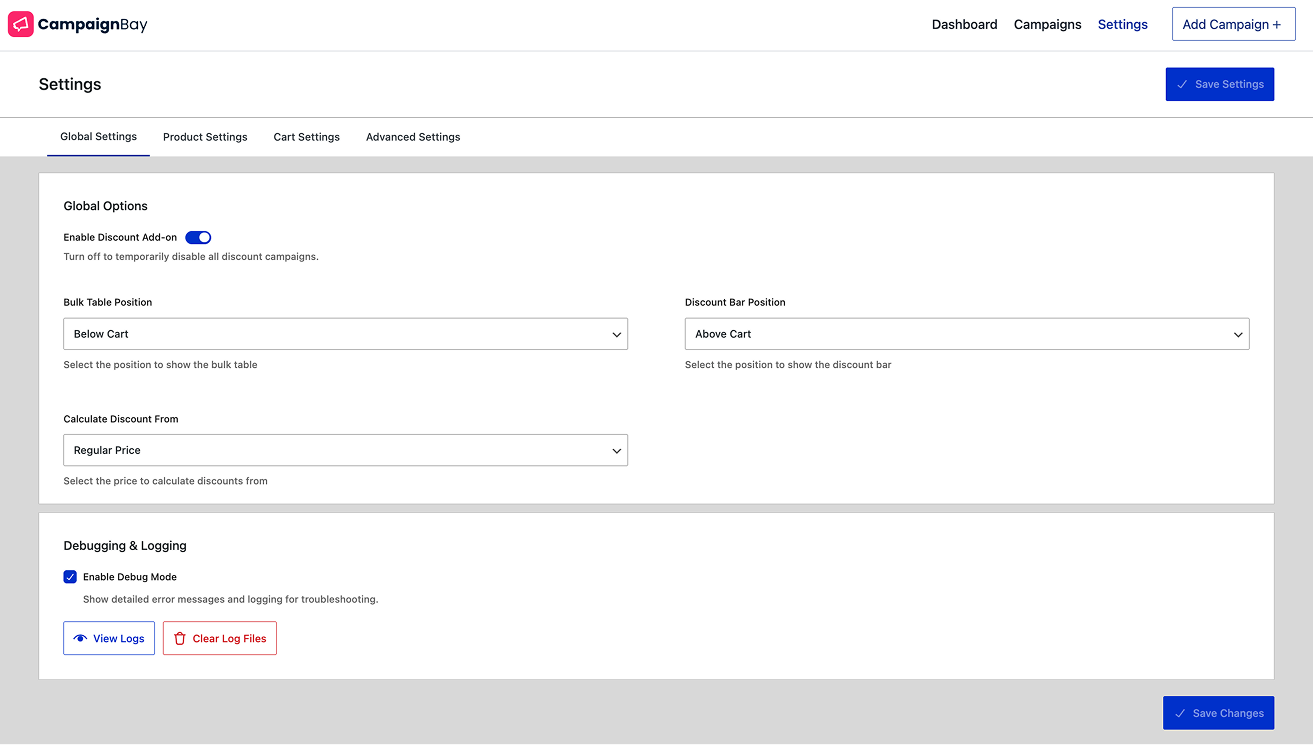The image size is (1313, 745).
Task: Open Campaigns from the top navigation
Action: click(1047, 24)
